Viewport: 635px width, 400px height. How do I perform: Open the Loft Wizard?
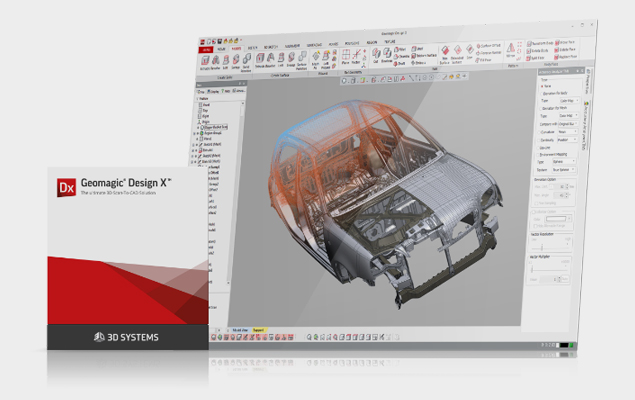326,60
